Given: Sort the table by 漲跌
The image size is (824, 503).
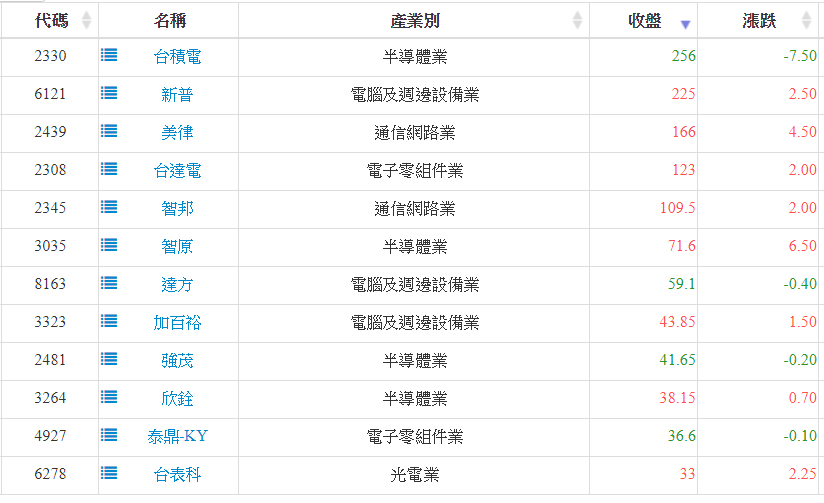Looking at the screenshot, I should (x=760, y=21).
